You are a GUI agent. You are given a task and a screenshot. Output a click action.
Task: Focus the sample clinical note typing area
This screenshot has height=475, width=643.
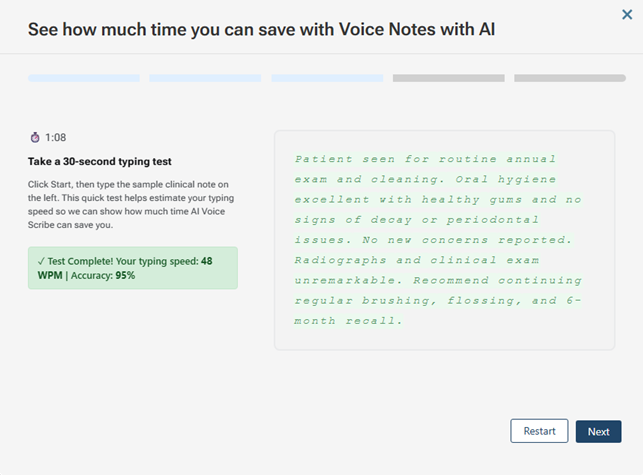click(444, 240)
